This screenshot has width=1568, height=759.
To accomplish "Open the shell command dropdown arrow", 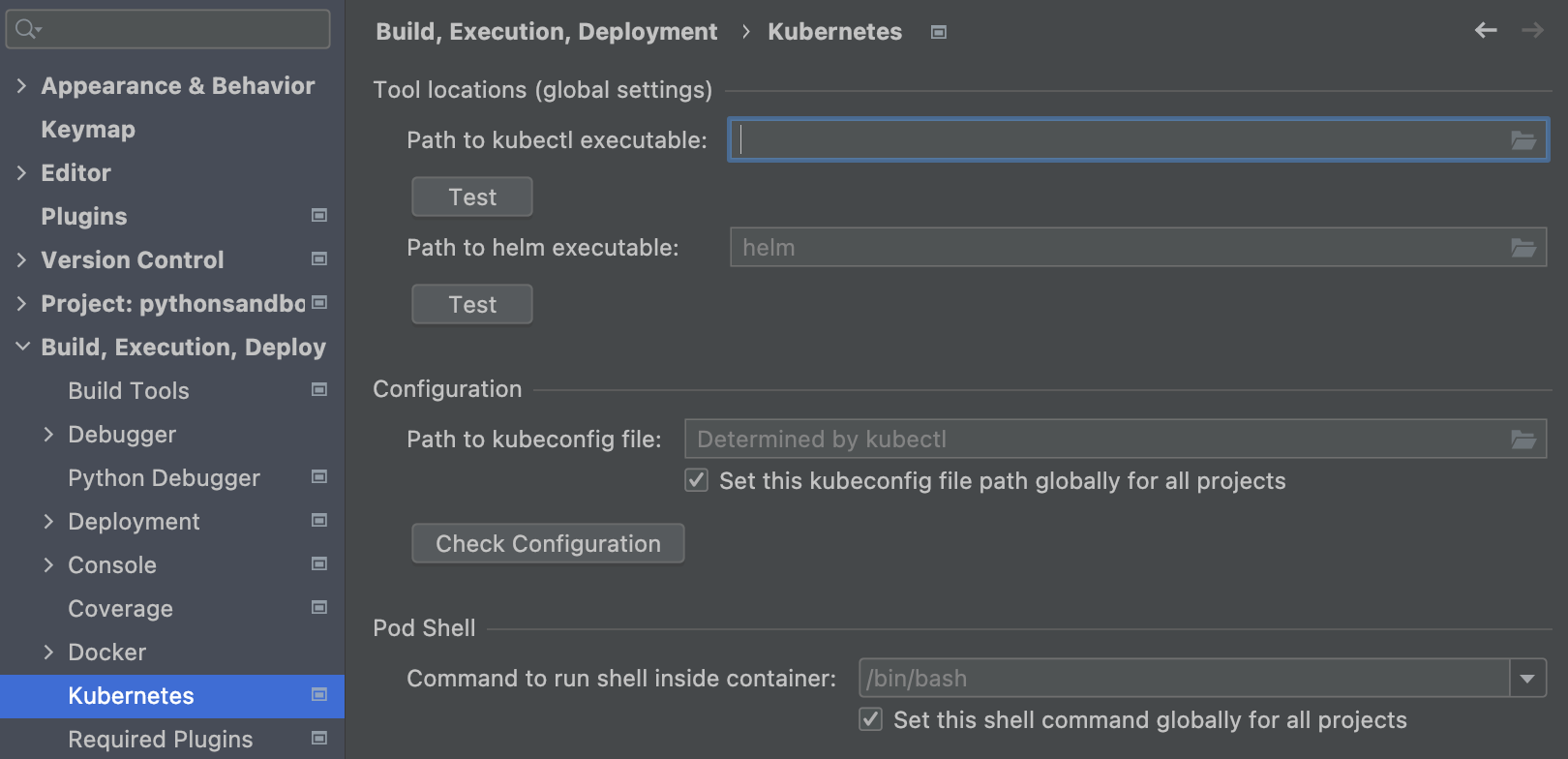I will [x=1527, y=679].
